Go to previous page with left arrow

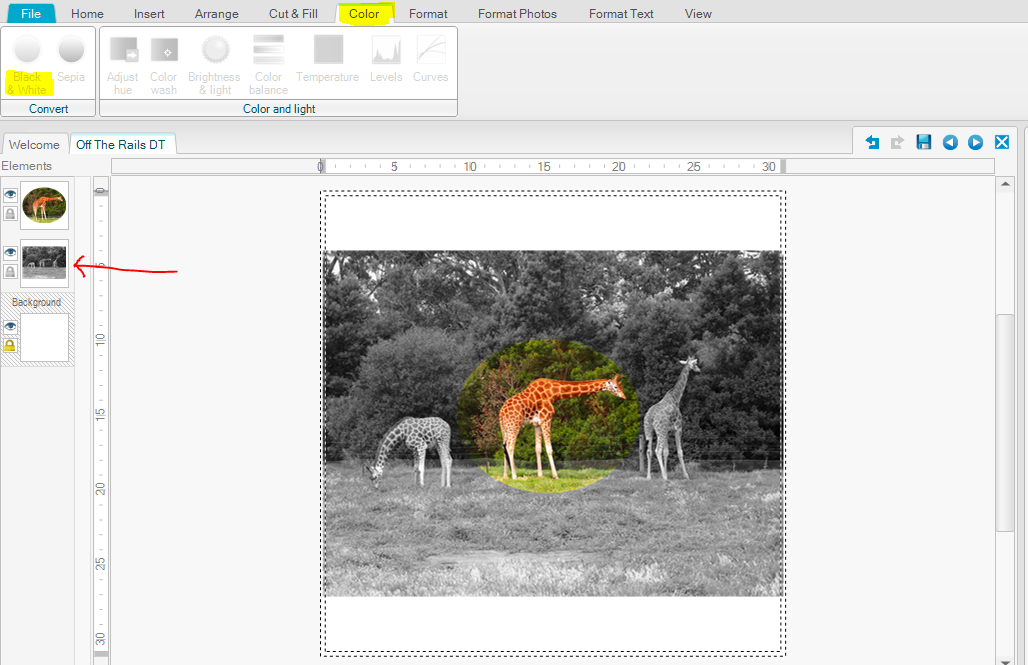[950, 142]
